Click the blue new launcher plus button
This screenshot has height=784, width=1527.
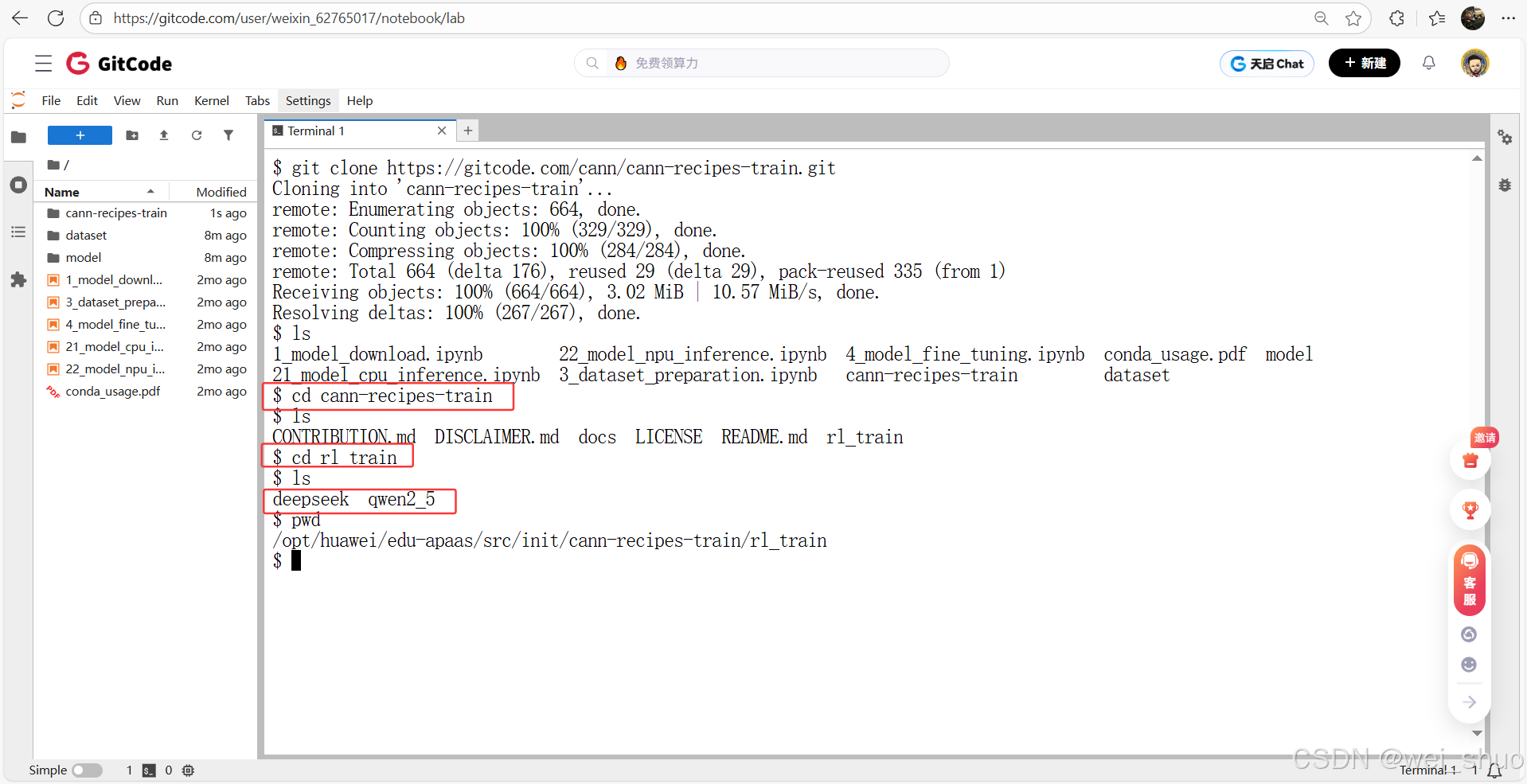80,135
